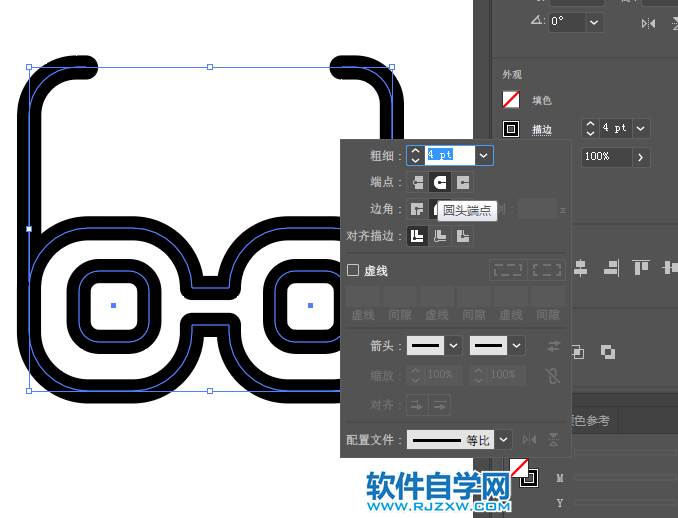Click the rightmost pathfinder shape icon
This screenshot has height=518, width=678.
pyautogui.click(x=608, y=352)
